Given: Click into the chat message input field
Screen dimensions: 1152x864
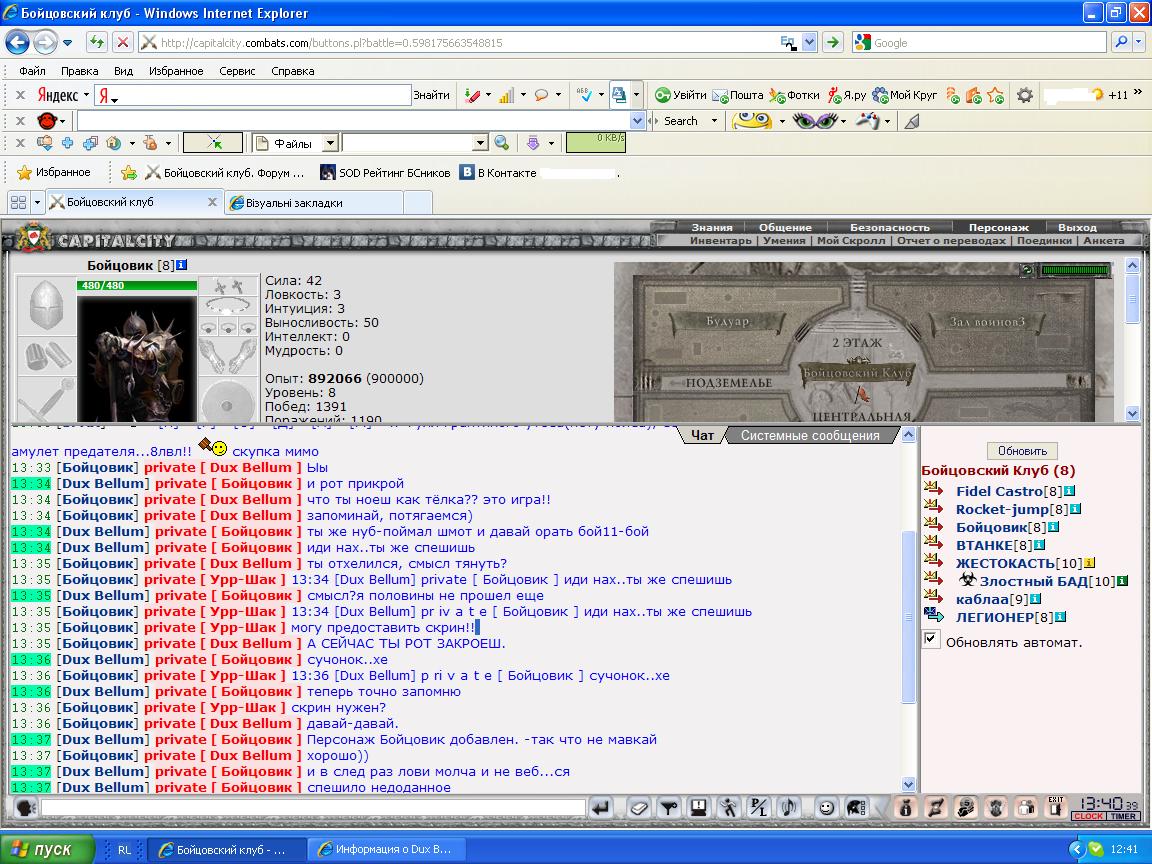Looking at the screenshot, I should point(313,808).
